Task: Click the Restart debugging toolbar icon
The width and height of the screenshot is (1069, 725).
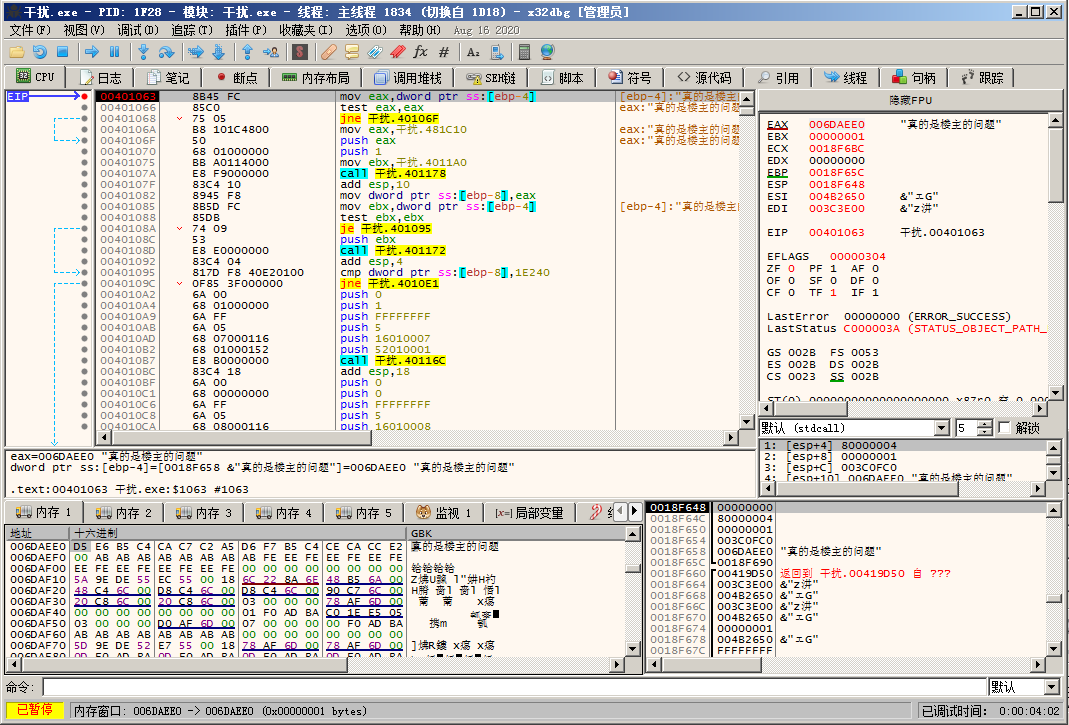Action: point(39,52)
